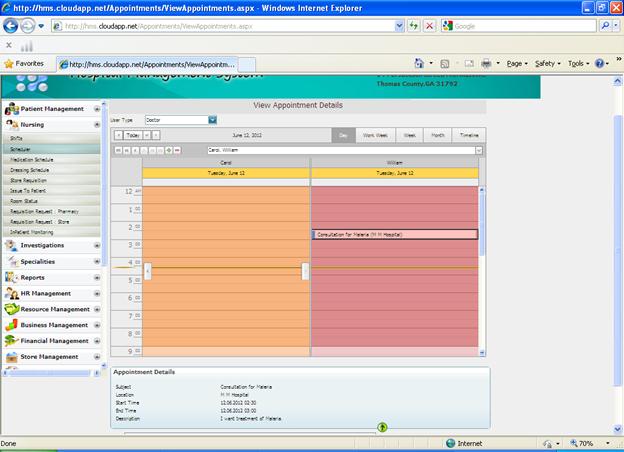Click the Investigations microscope icon
Screen dimensions: 624x452
click(x=12, y=245)
